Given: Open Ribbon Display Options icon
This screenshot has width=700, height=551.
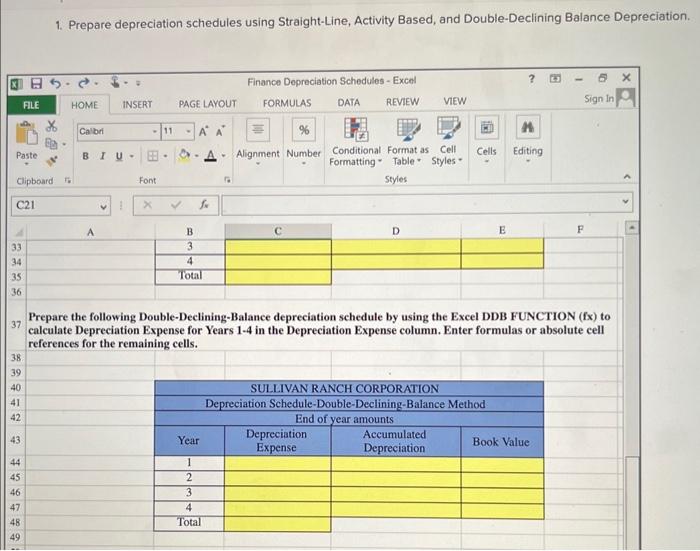Looking at the screenshot, I should pyautogui.click(x=555, y=79).
